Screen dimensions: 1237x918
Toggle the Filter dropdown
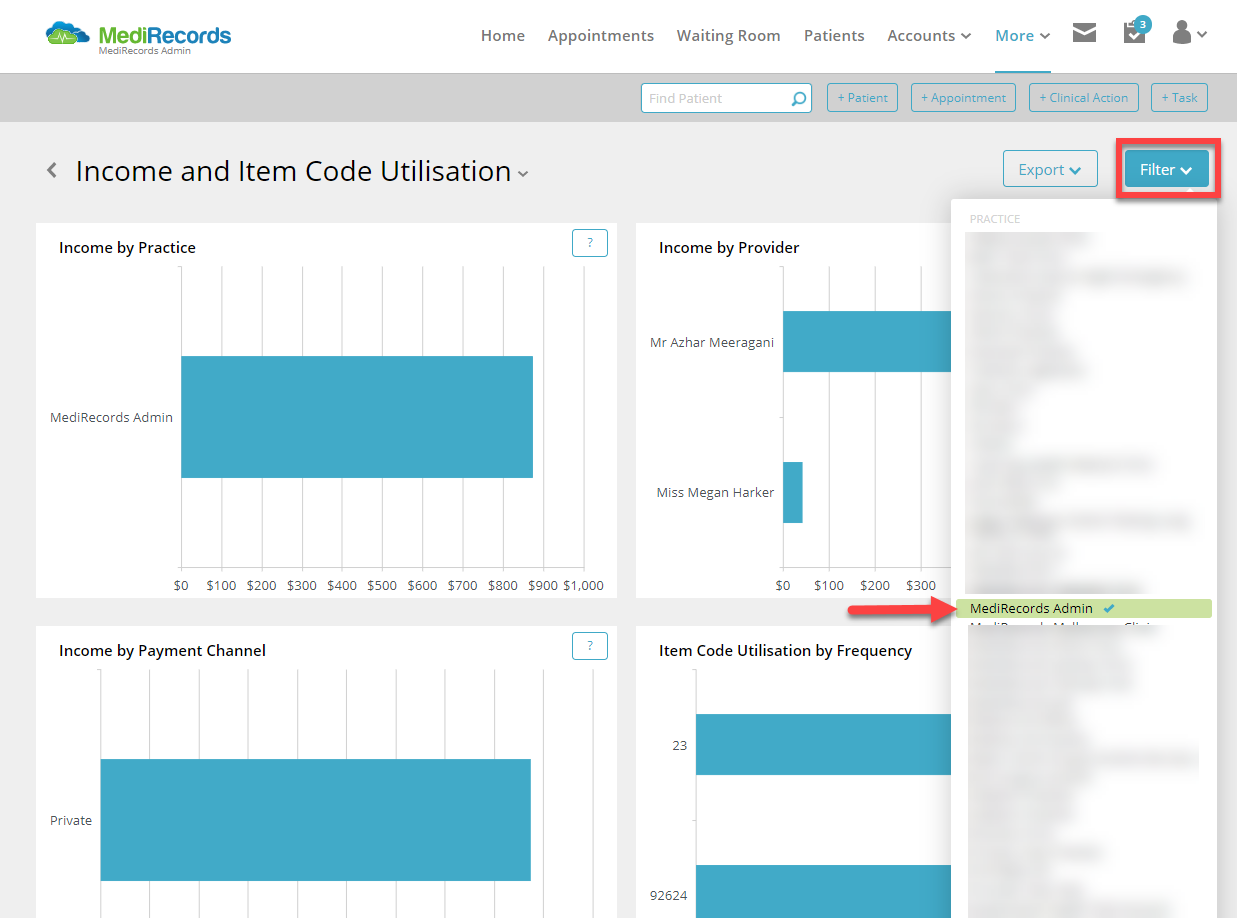1167,169
